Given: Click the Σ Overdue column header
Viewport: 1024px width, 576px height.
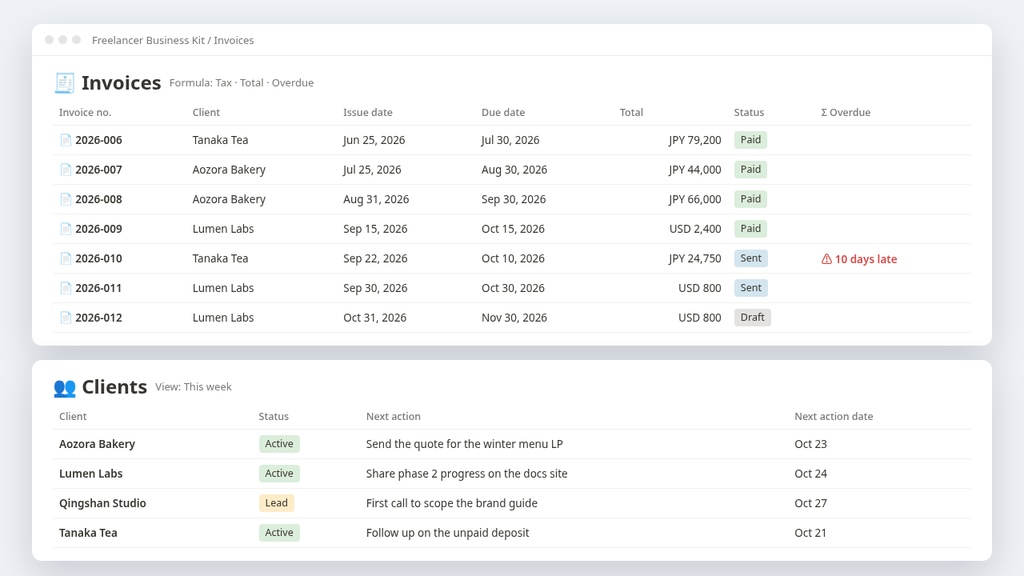Looking at the screenshot, I should click(x=846, y=112).
